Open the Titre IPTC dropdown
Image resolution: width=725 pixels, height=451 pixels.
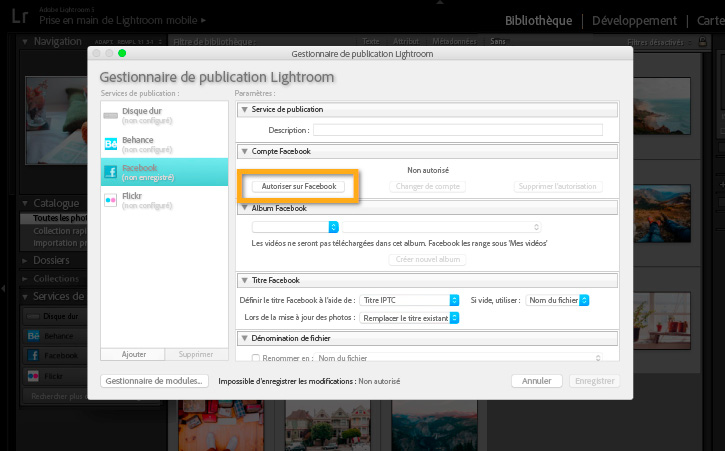(409, 300)
